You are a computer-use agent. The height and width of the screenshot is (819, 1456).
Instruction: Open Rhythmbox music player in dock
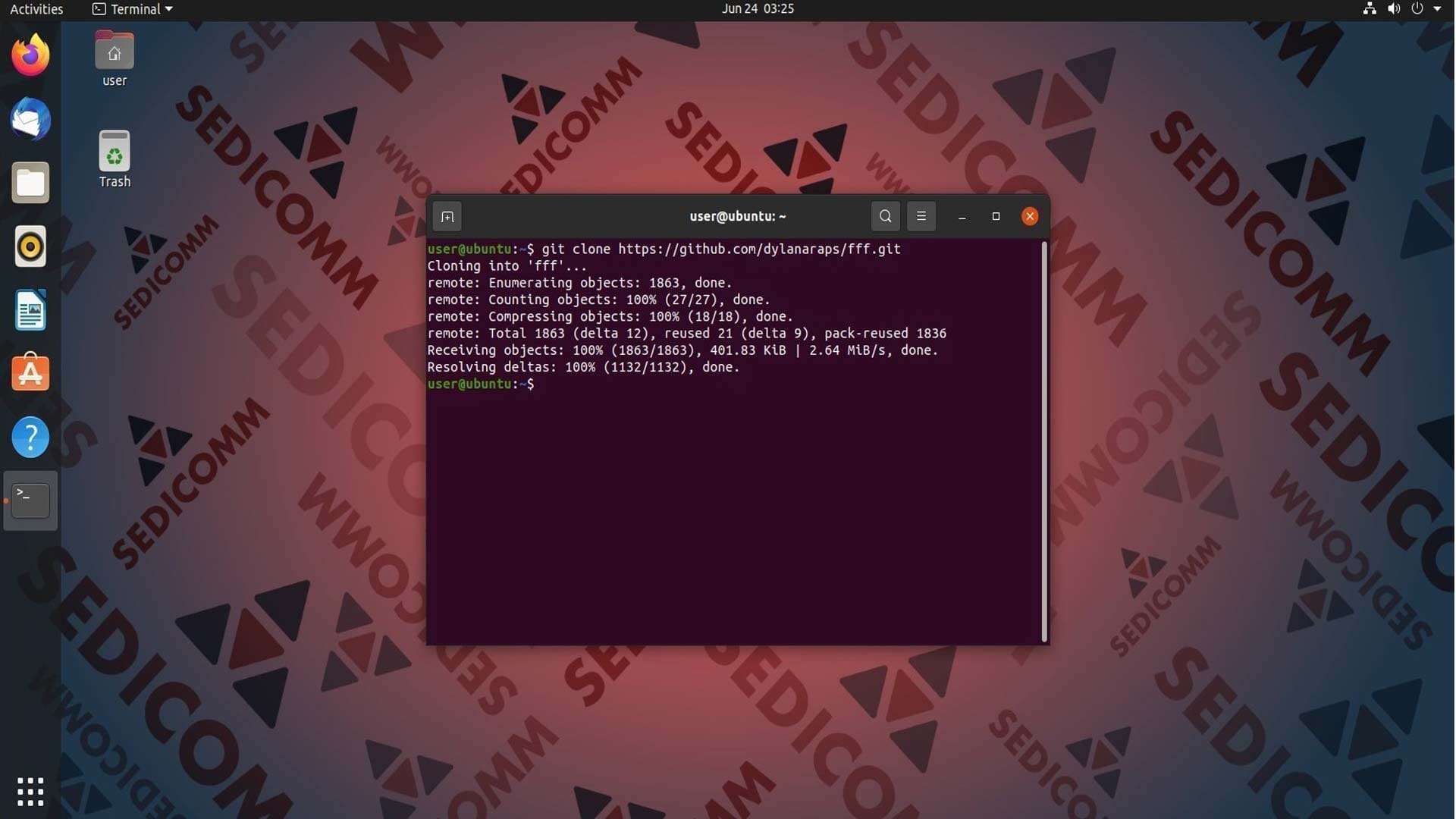point(30,246)
